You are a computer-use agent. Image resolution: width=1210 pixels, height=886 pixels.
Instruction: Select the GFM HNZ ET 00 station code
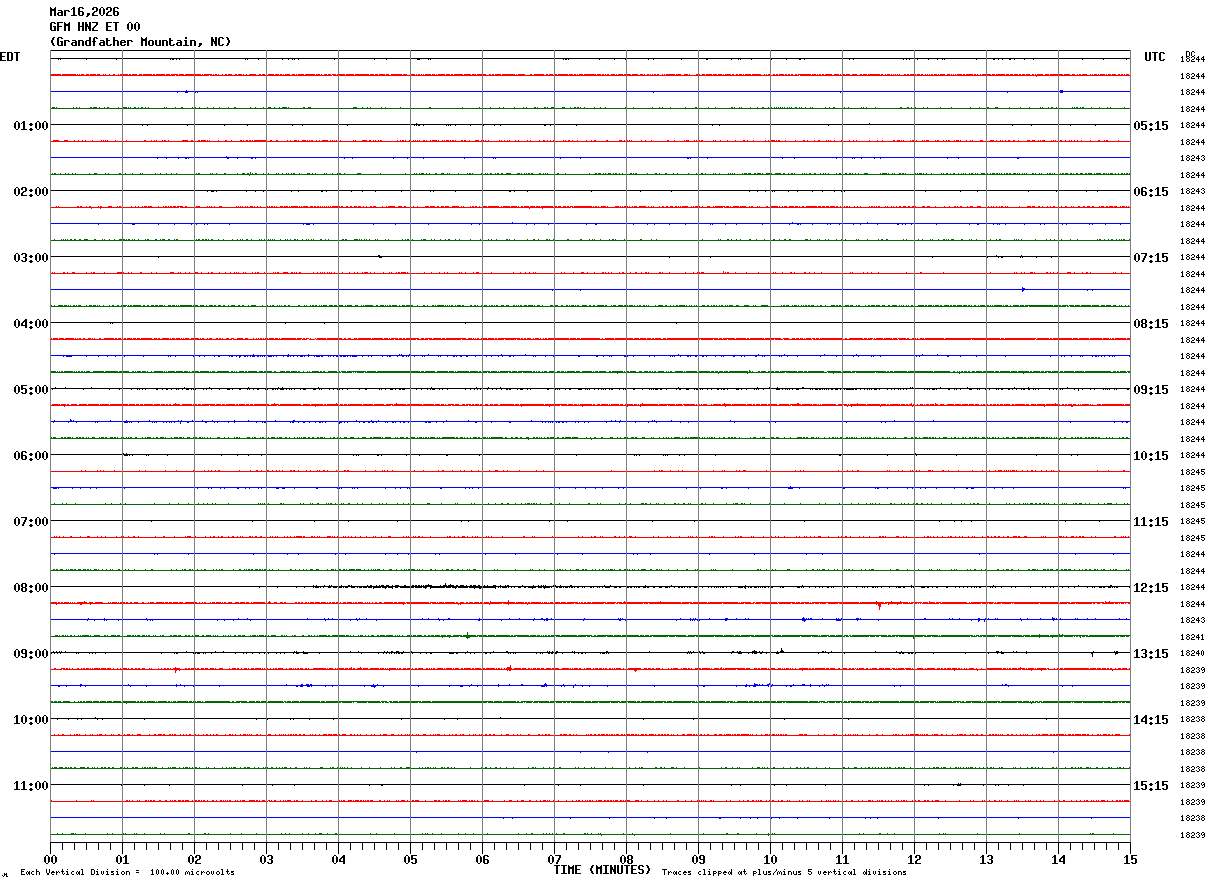tap(95, 27)
